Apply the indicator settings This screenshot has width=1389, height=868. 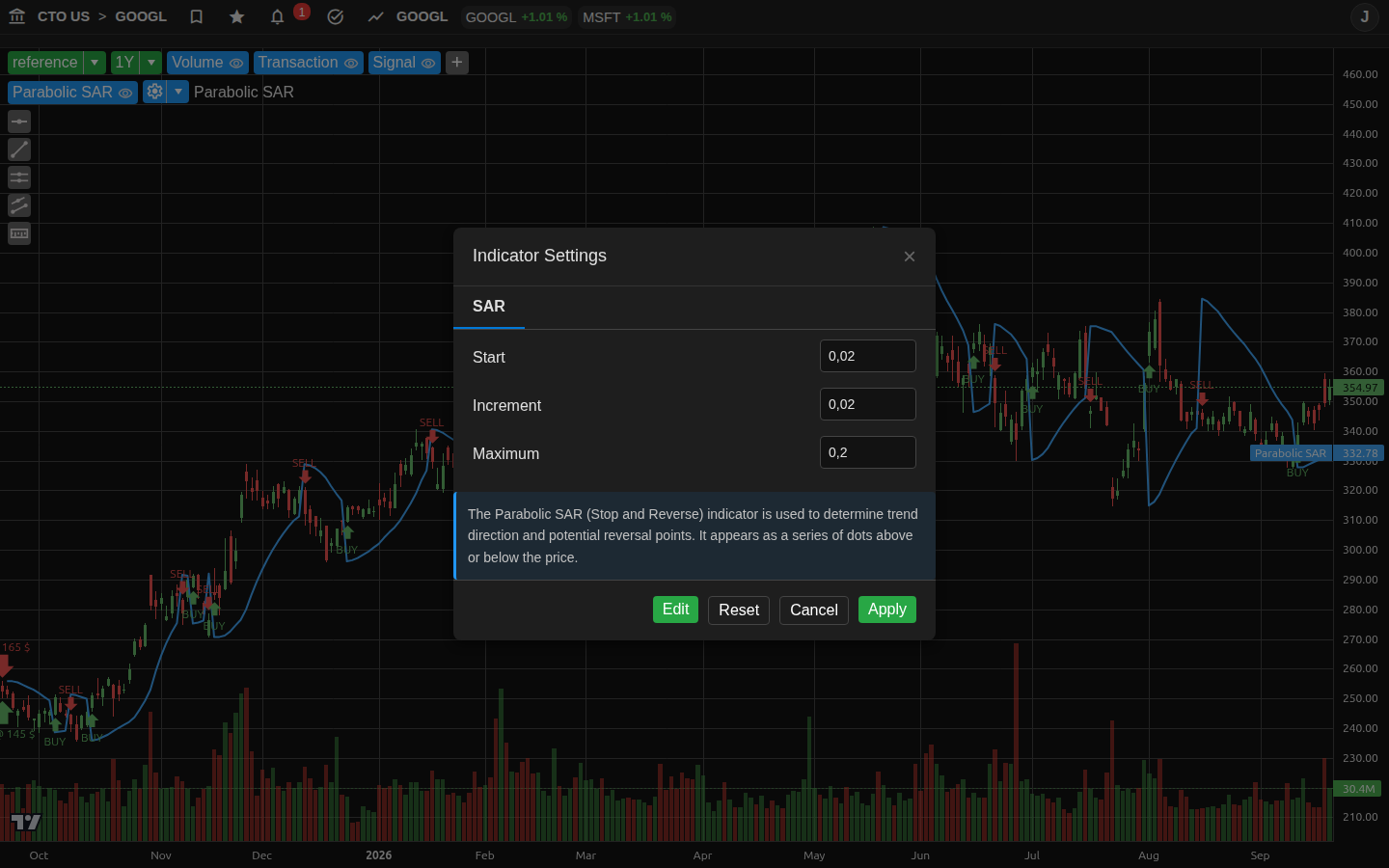[x=887, y=610]
